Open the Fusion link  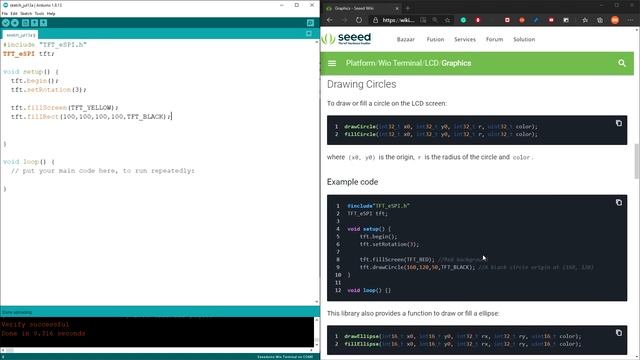pos(435,40)
